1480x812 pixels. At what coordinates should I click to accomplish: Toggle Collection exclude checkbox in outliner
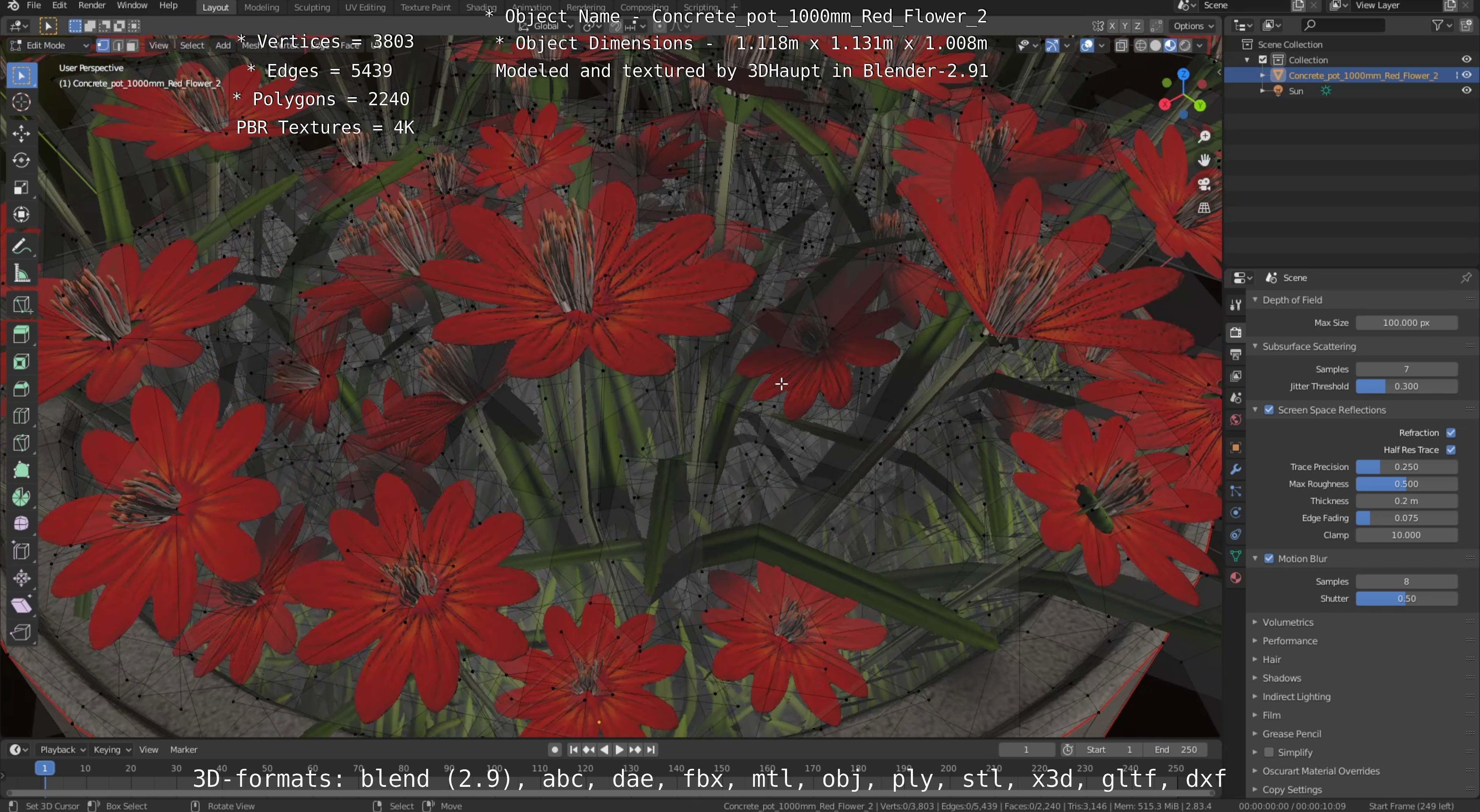1263,60
